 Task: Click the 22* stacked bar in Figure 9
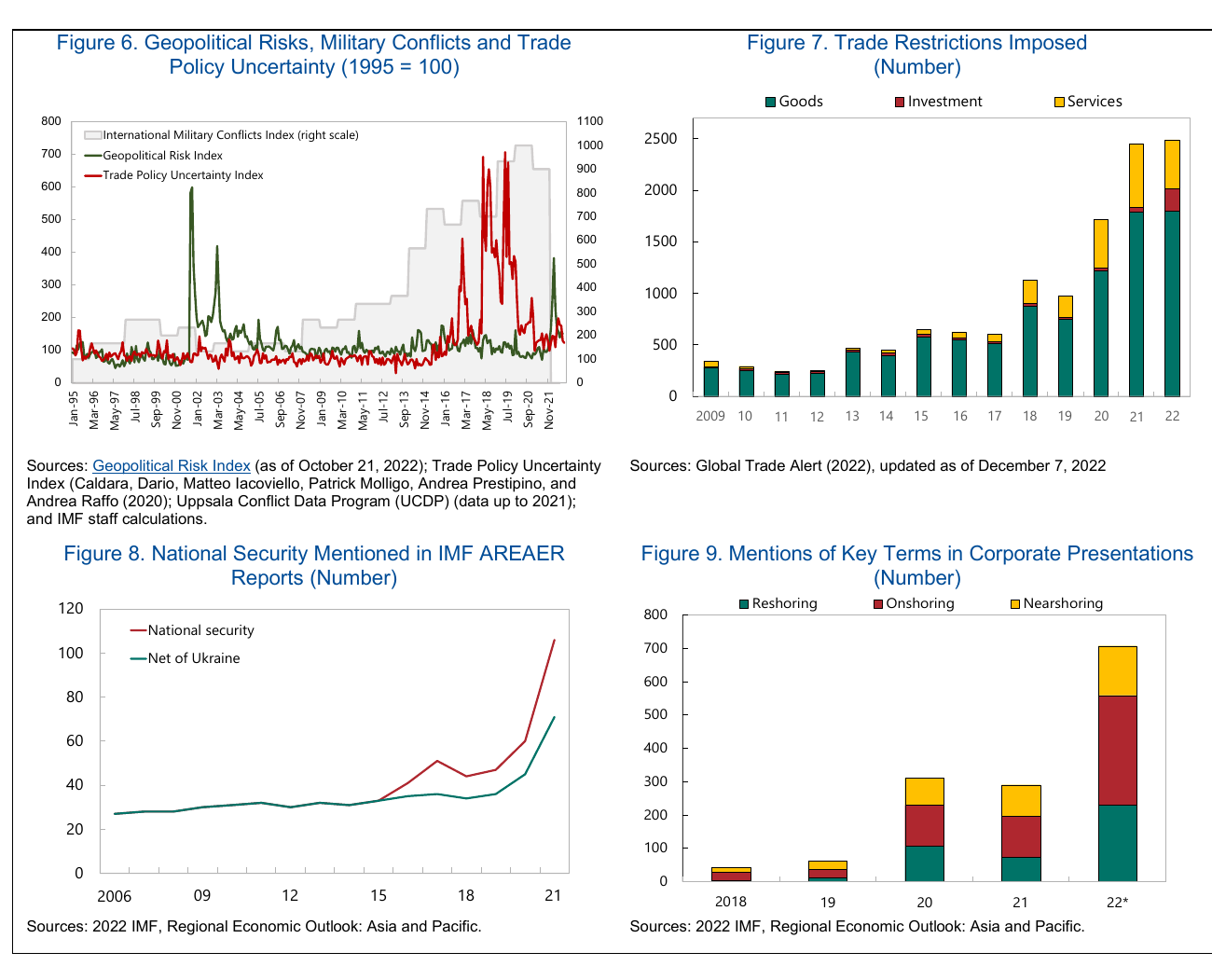click(1117, 764)
